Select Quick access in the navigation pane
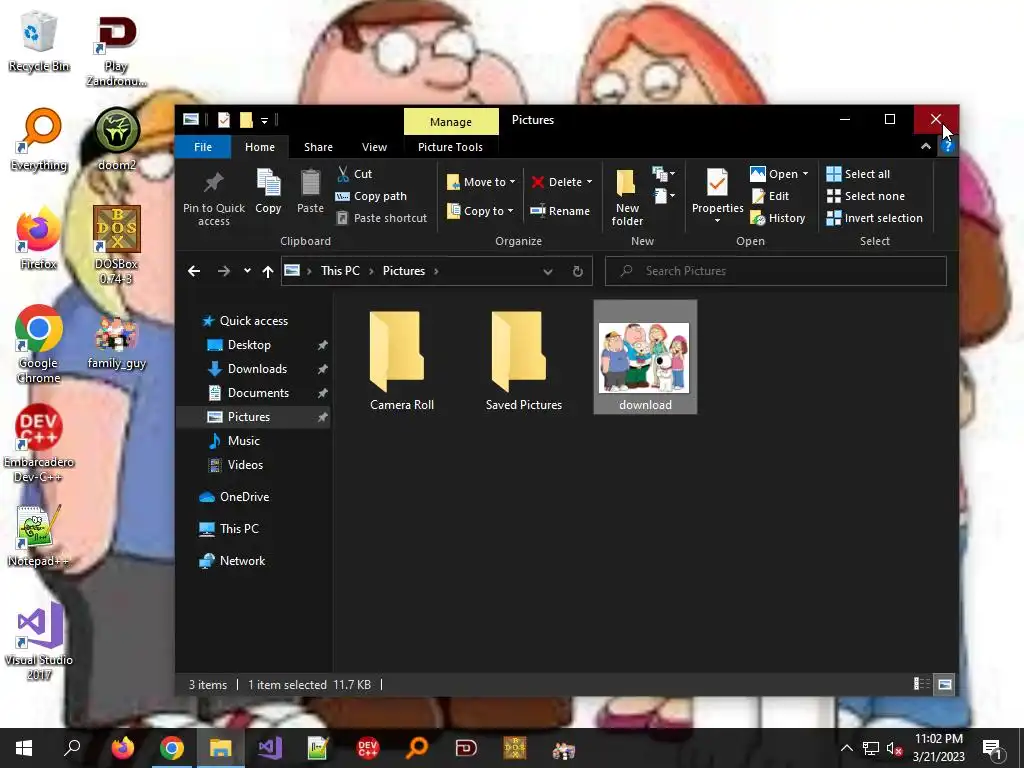This screenshot has height=768, width=1024. [x=253, y=321]
